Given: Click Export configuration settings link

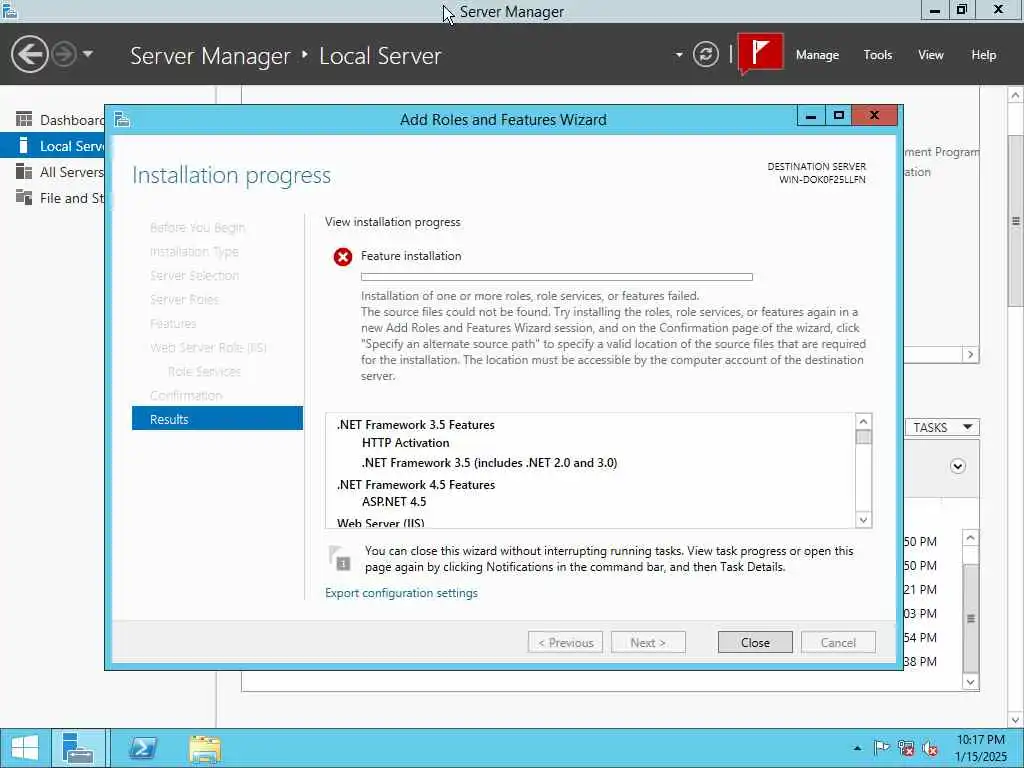Looking at the screenshot, I should coord(401,593).
